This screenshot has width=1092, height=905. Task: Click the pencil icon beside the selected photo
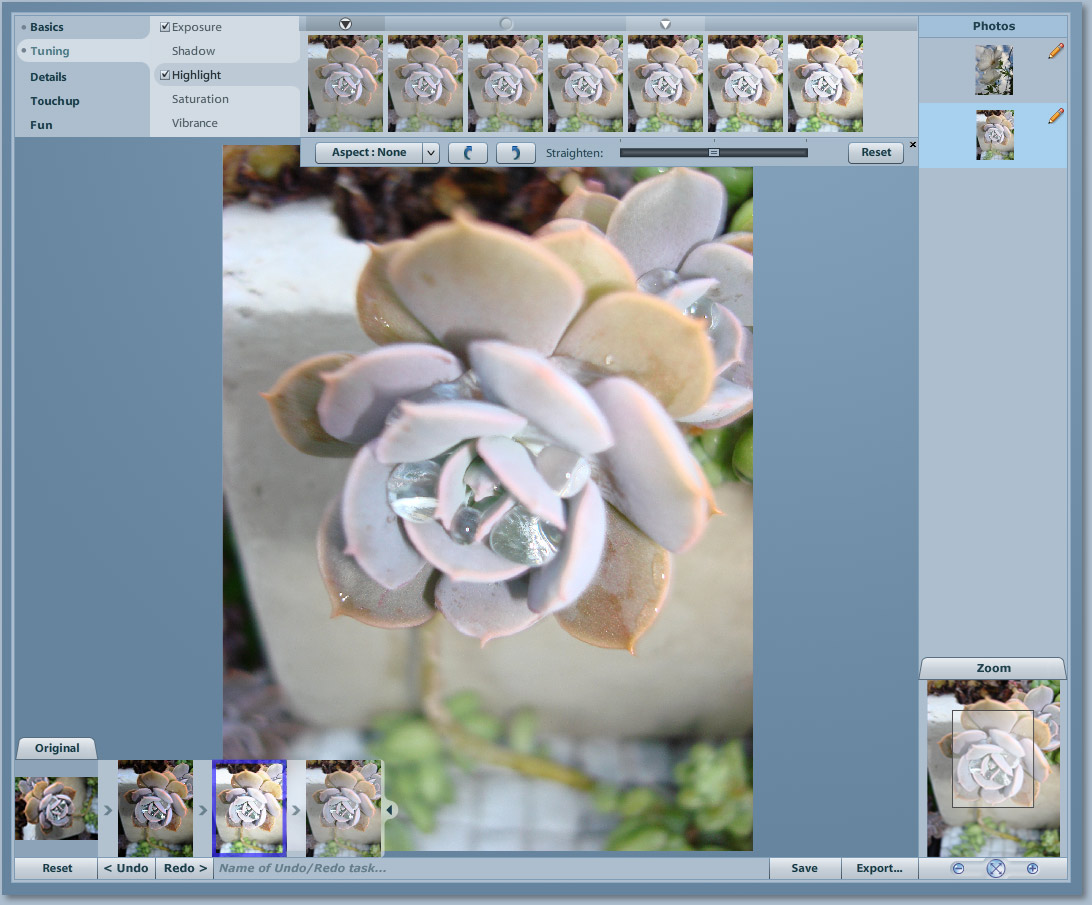(x=1055, y=116)
